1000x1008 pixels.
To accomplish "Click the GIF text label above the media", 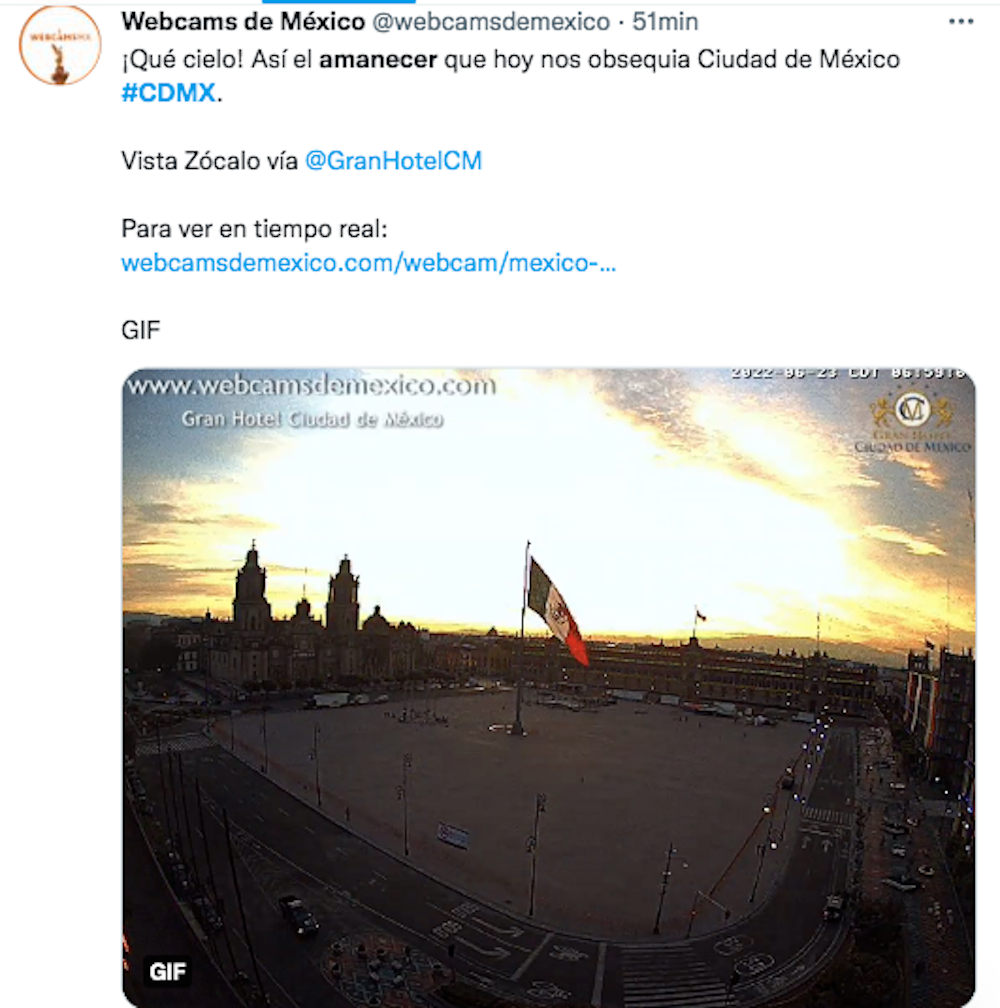I will 141,330.
